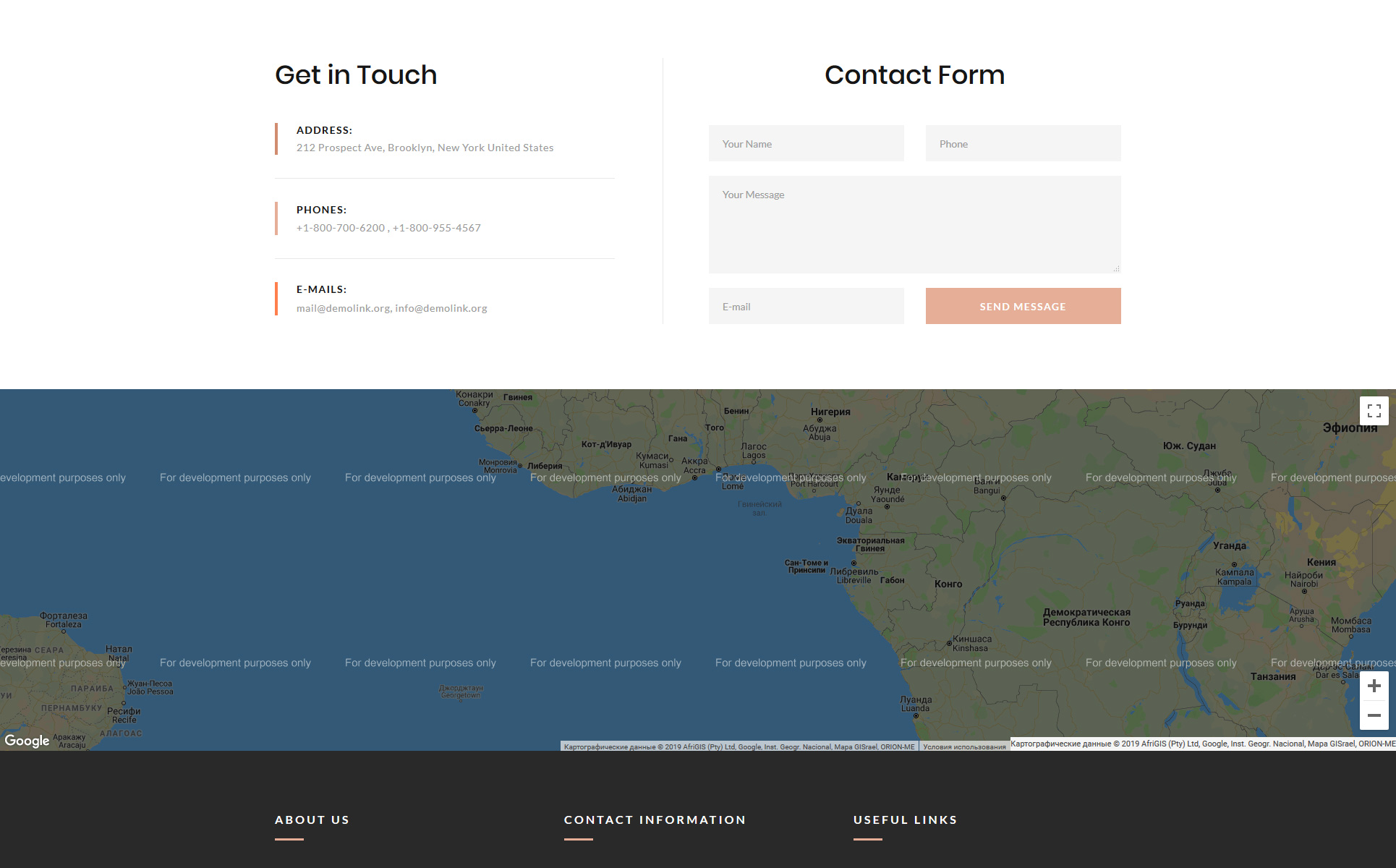Open the 212 Prospect Ave address link
This screenshot has width=1396, height=868.
pyautogui.click(x=425, y=148)
